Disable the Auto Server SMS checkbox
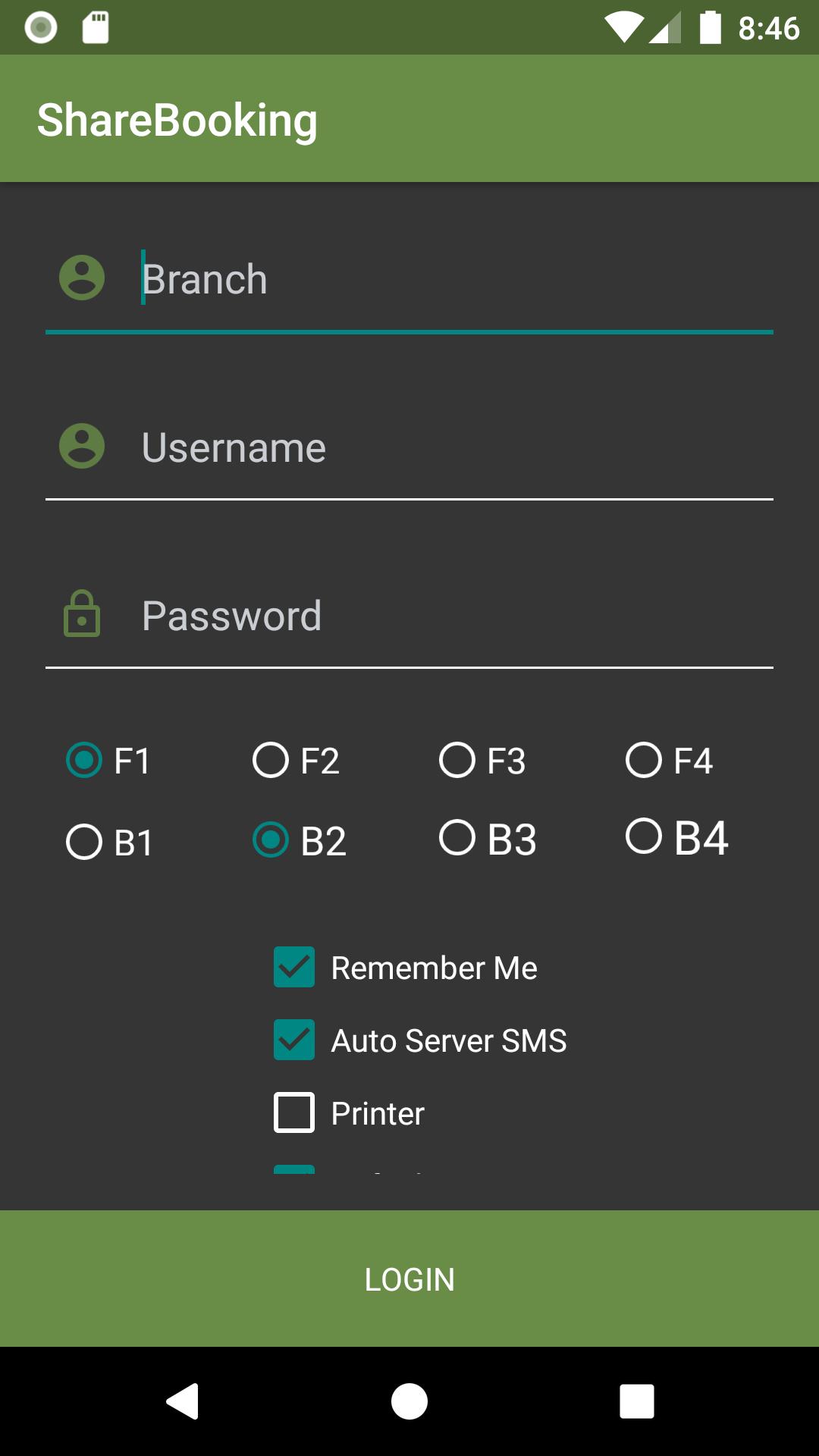 pyautogui.click(x=294, y=1040)
